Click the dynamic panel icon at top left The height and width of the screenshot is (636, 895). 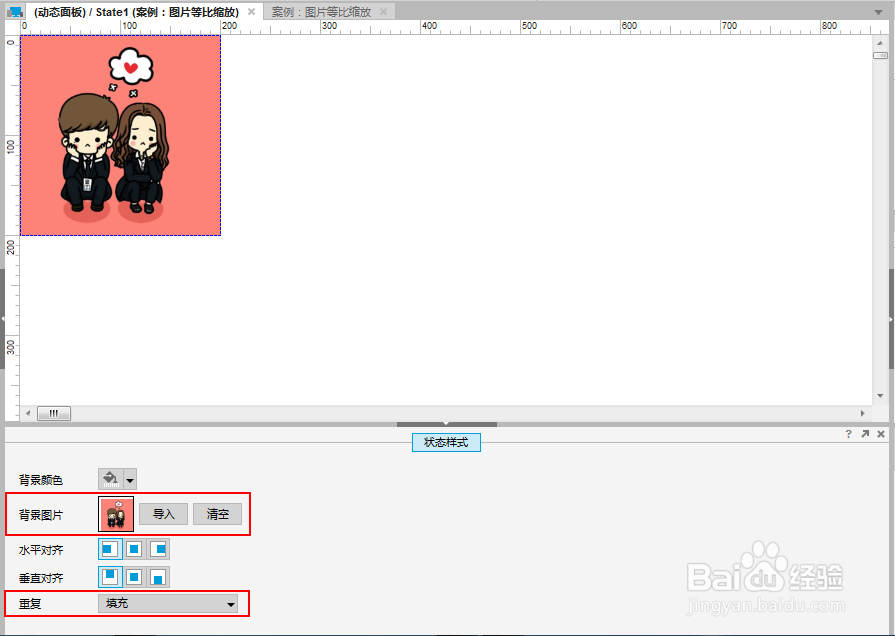coord(15,12)
